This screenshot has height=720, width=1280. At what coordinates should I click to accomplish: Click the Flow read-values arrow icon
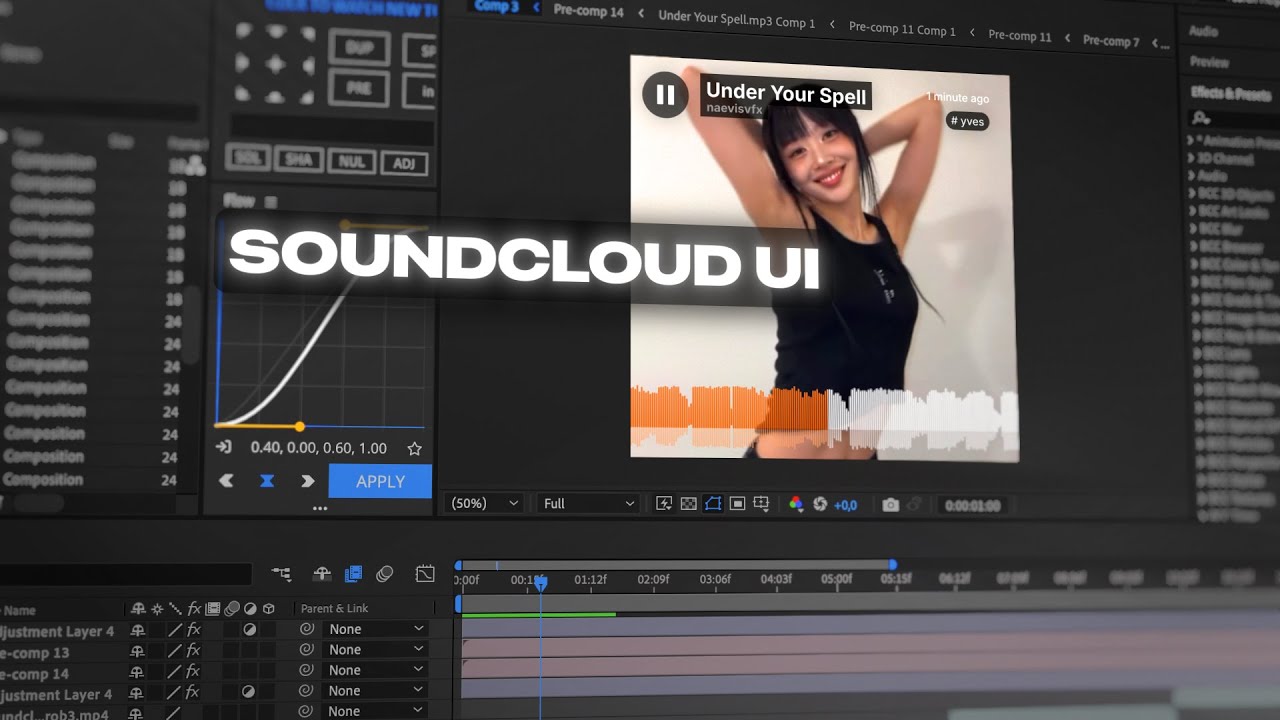coord(224,448)
